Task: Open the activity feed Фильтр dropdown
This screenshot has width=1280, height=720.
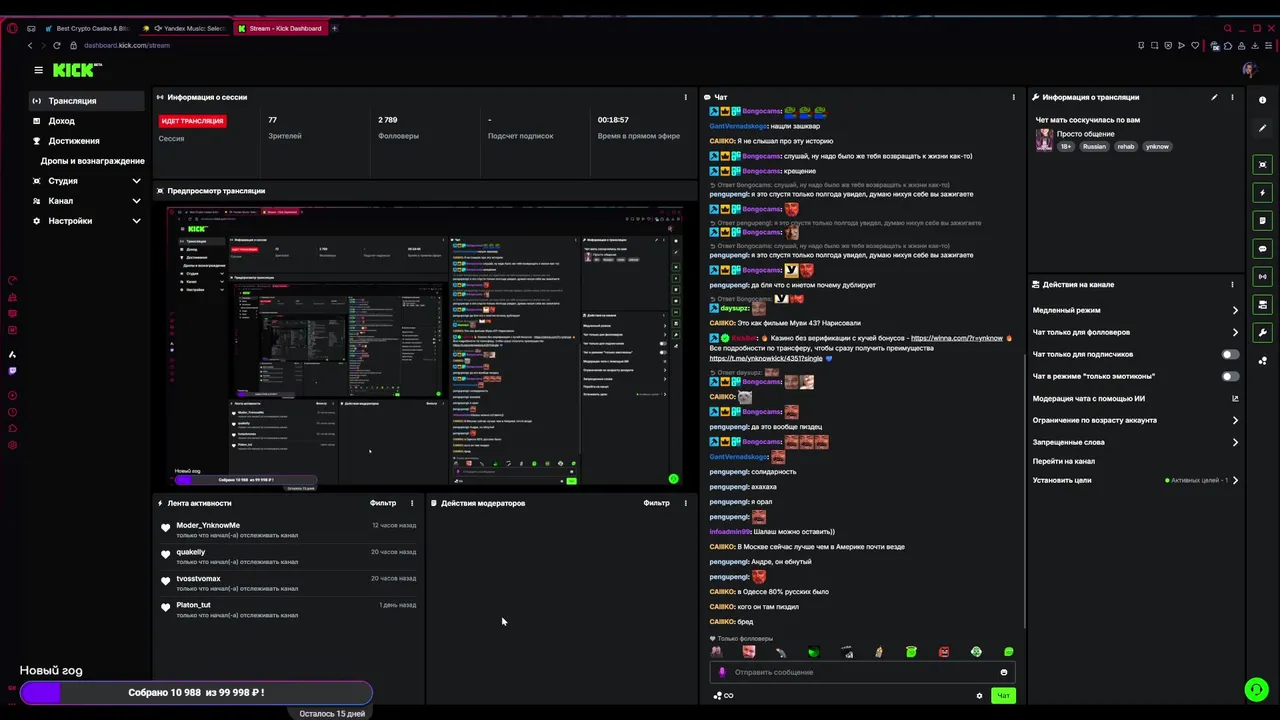Action: pos(383,503)
